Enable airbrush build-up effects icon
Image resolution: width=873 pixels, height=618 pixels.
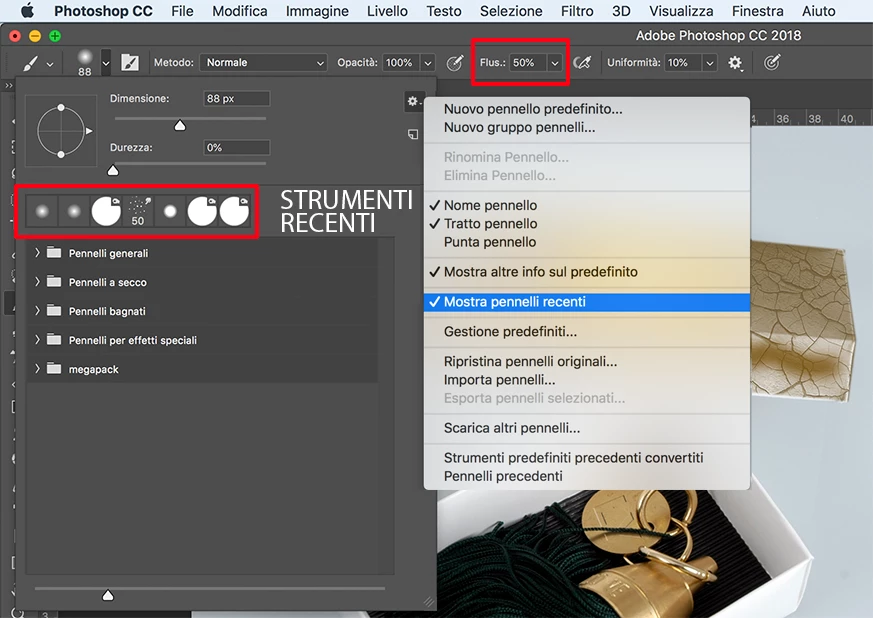(x=582, y=62)
